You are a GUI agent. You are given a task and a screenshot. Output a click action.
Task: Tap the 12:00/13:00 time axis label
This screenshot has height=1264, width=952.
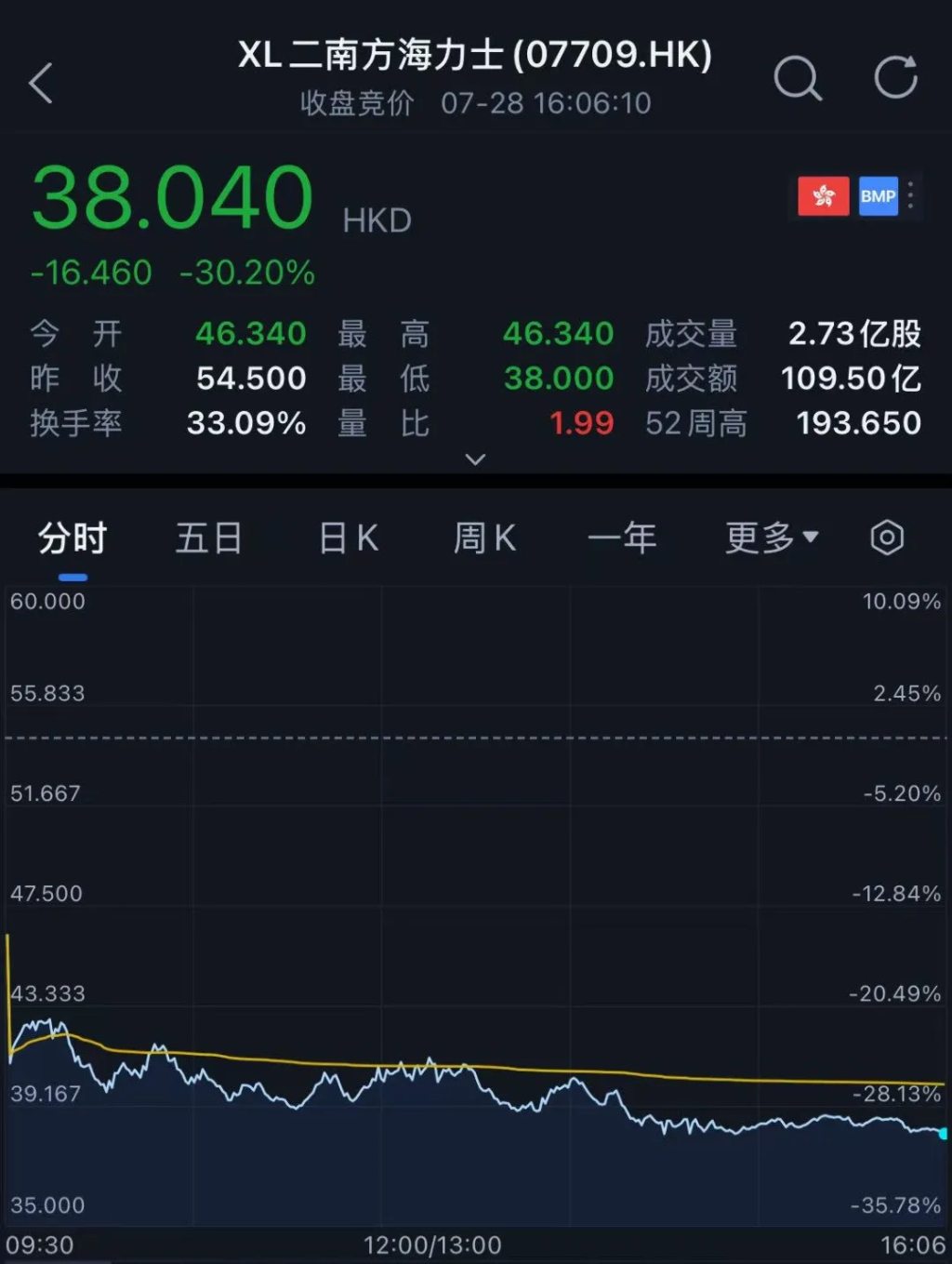click(x=432, y=1245)
